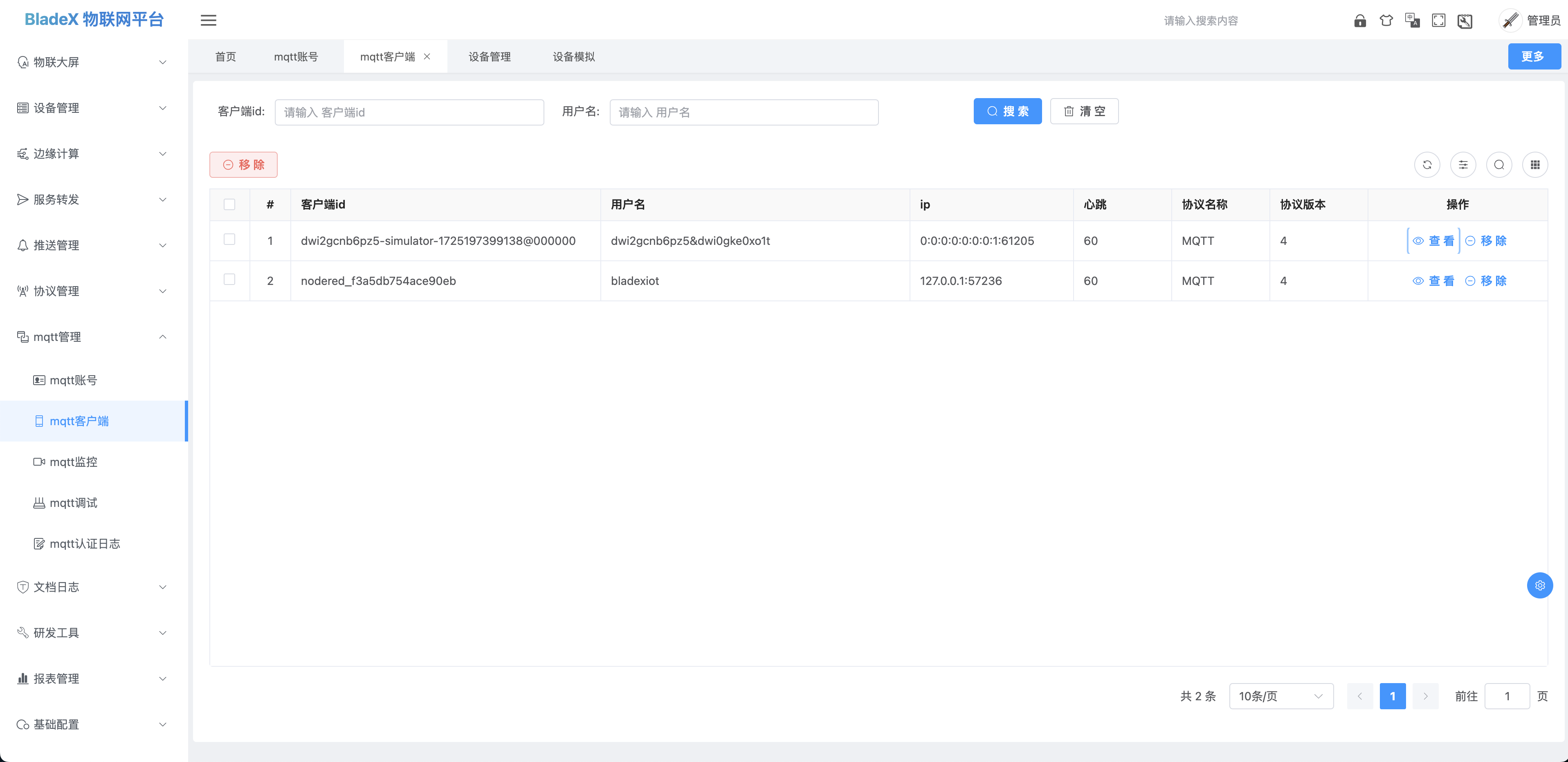The height and width of the screenshot is (762, 1568).
Task: Click the 协议管理 antenna icon
Action: [22, 291]
